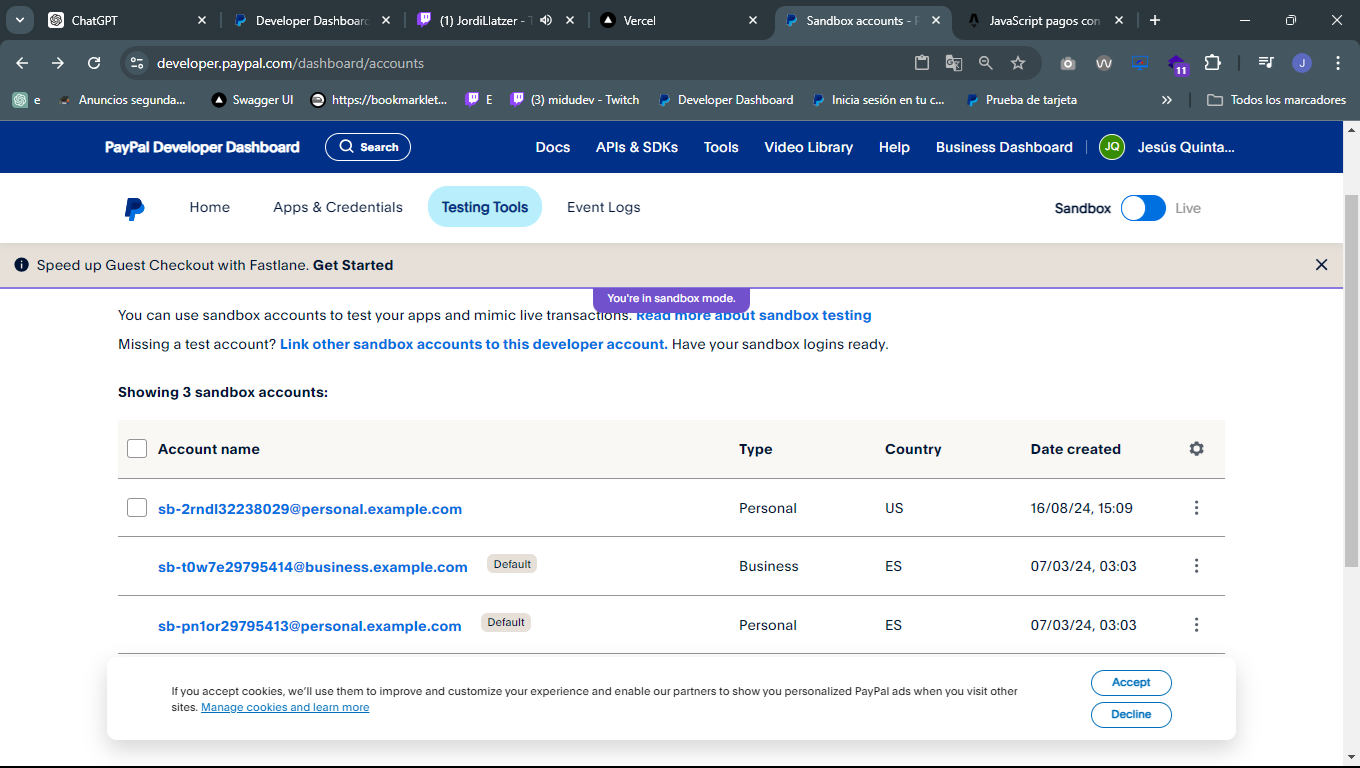Open the Video Library menu item
The width and height of the screenshot is (1360, 768).
pyautogui.click(x=809, y=147)
